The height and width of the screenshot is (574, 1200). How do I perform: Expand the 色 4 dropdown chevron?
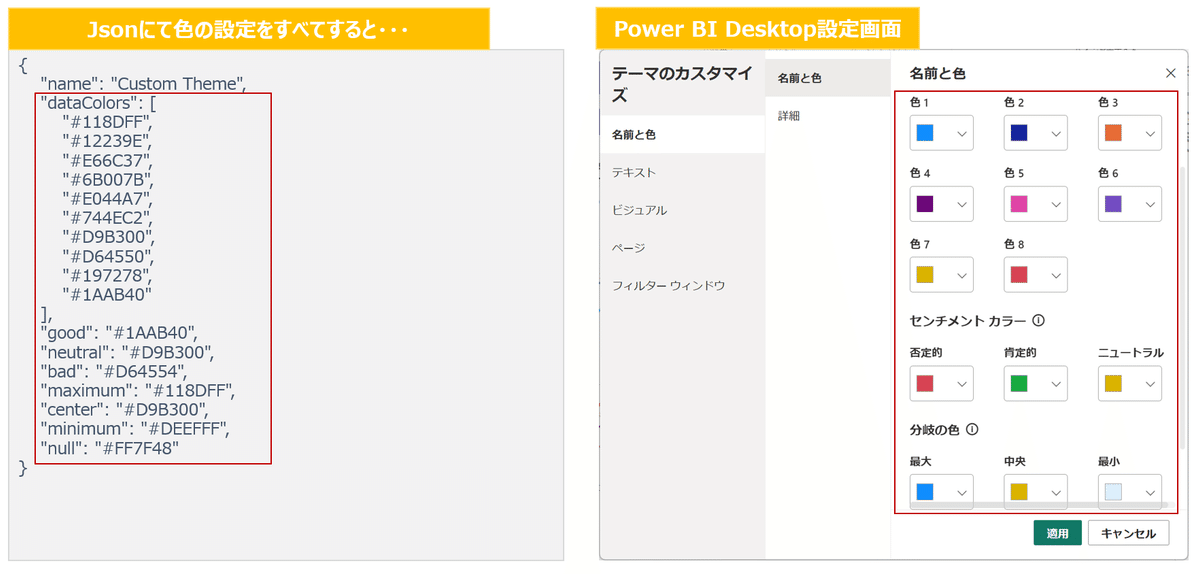(962, 204)
